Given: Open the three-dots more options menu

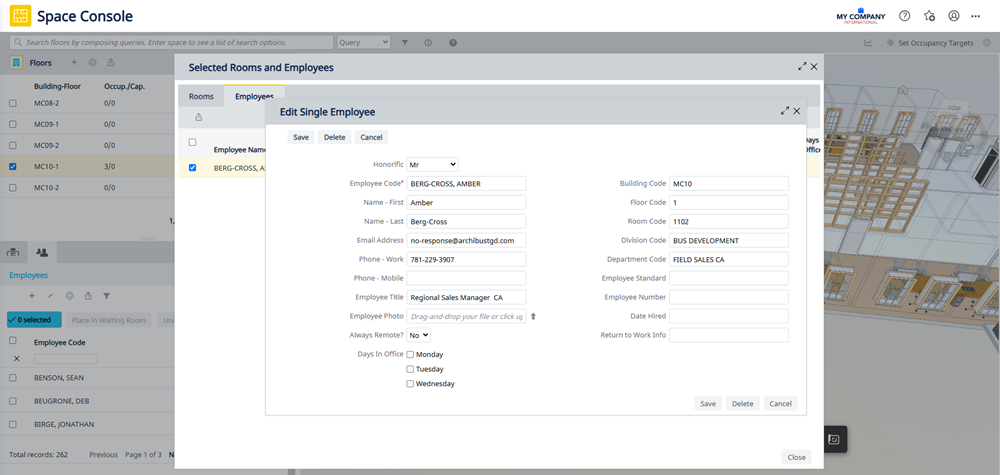Looking at the screenshot, I should 976,16.
